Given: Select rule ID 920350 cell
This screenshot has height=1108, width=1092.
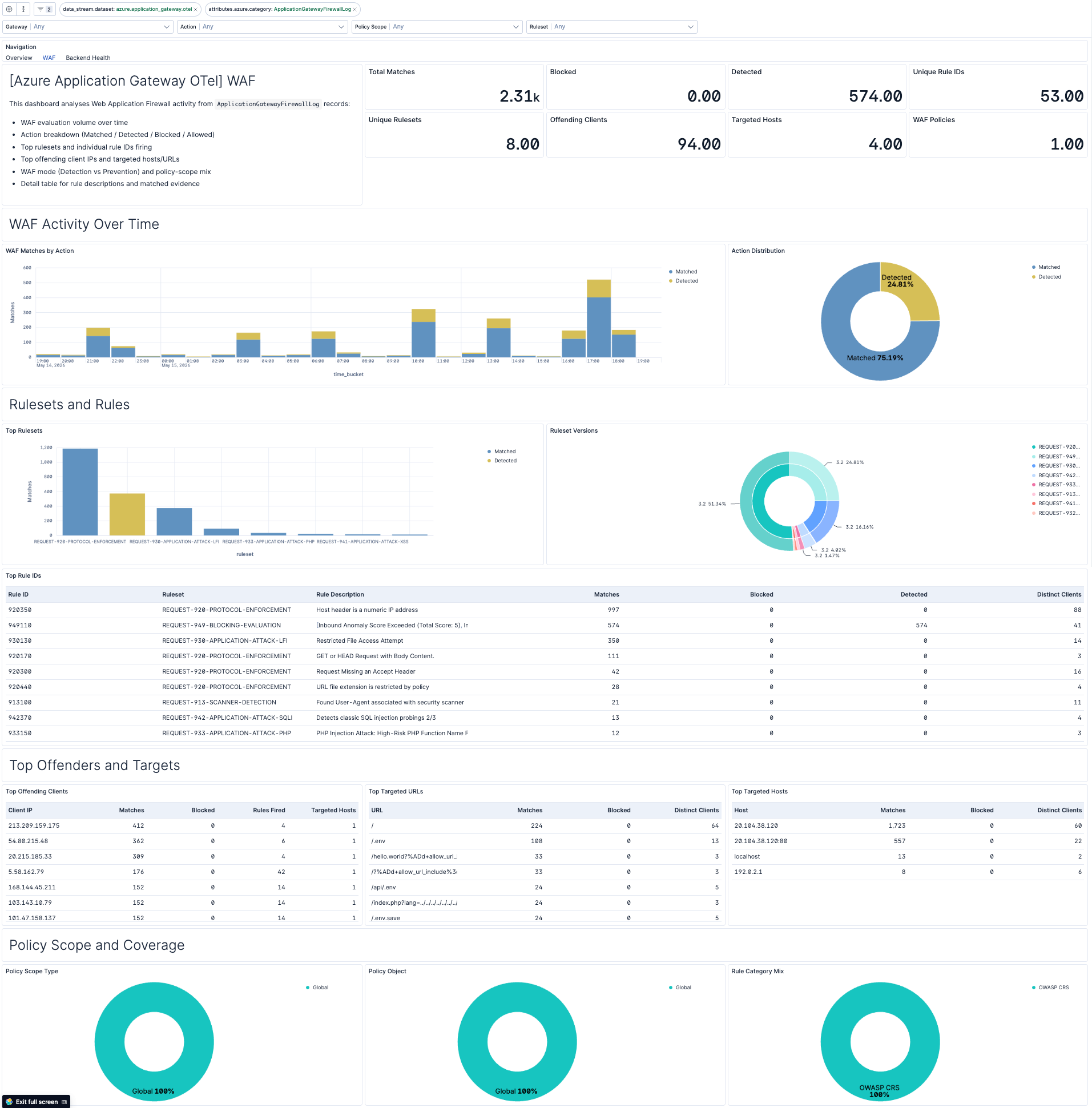Looking at the screenshot, I should click(x=20, y=610).
